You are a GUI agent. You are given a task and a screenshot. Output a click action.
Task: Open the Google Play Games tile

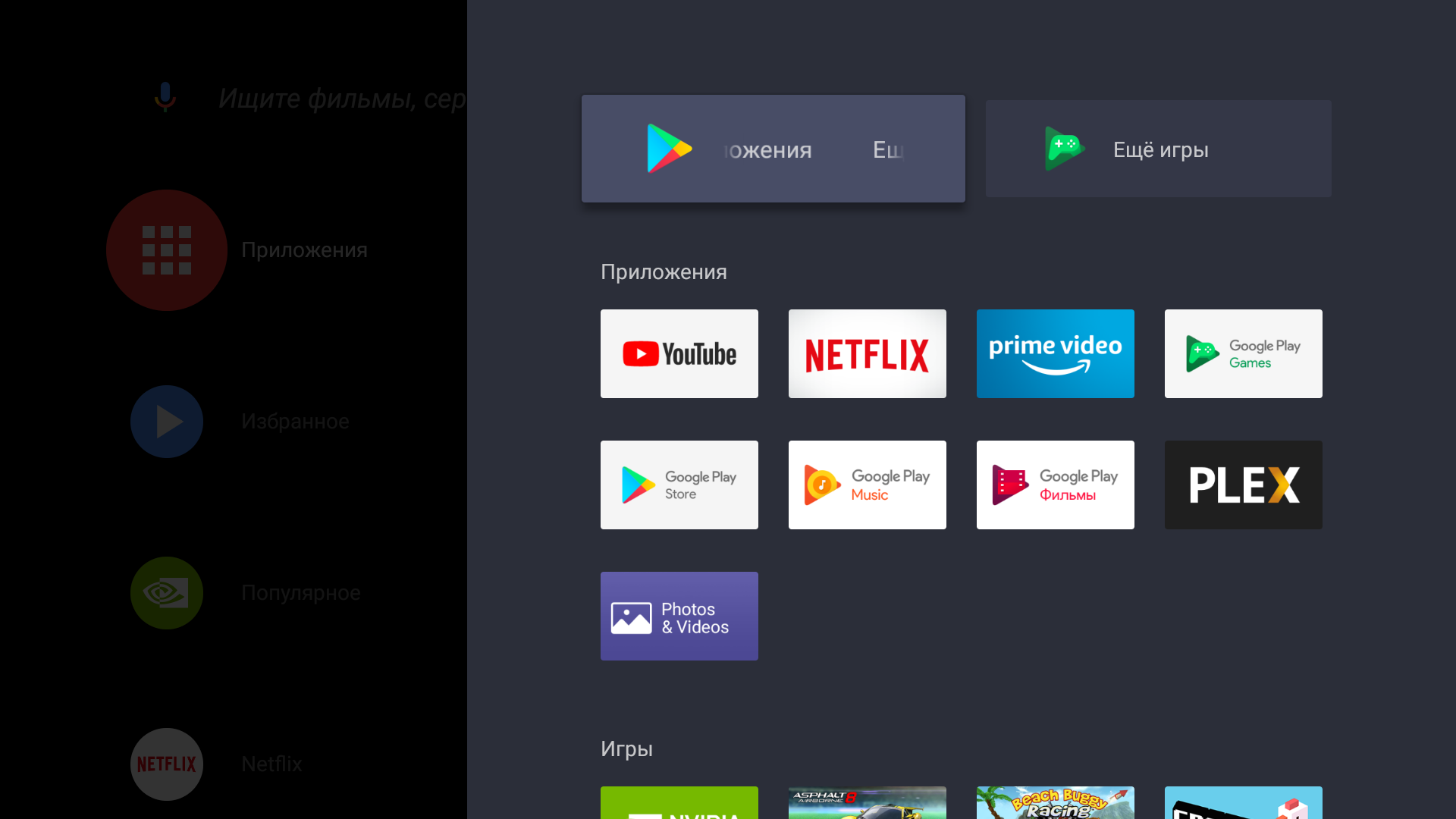click(1243, 353)
